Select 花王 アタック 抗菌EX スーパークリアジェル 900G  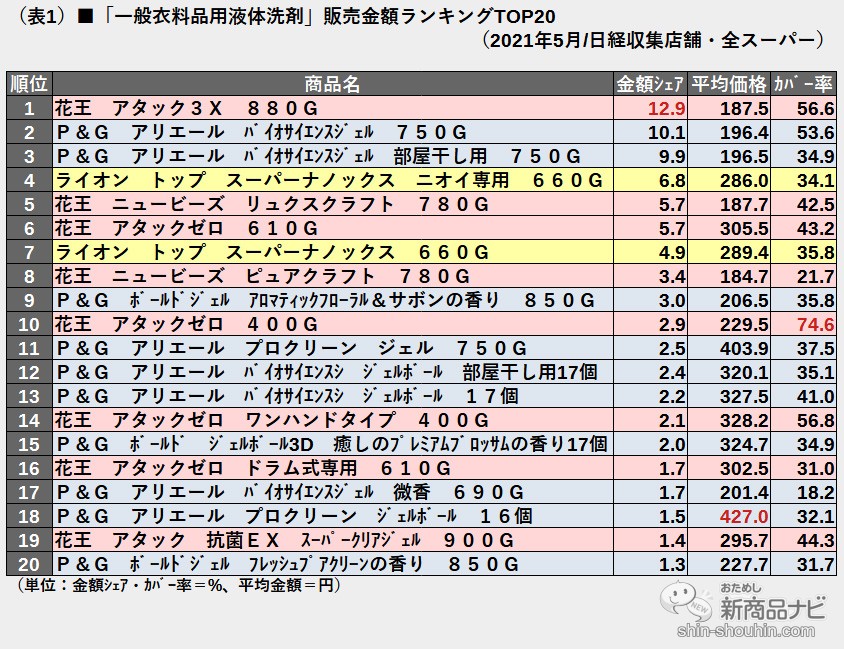[x=332, y=540]
